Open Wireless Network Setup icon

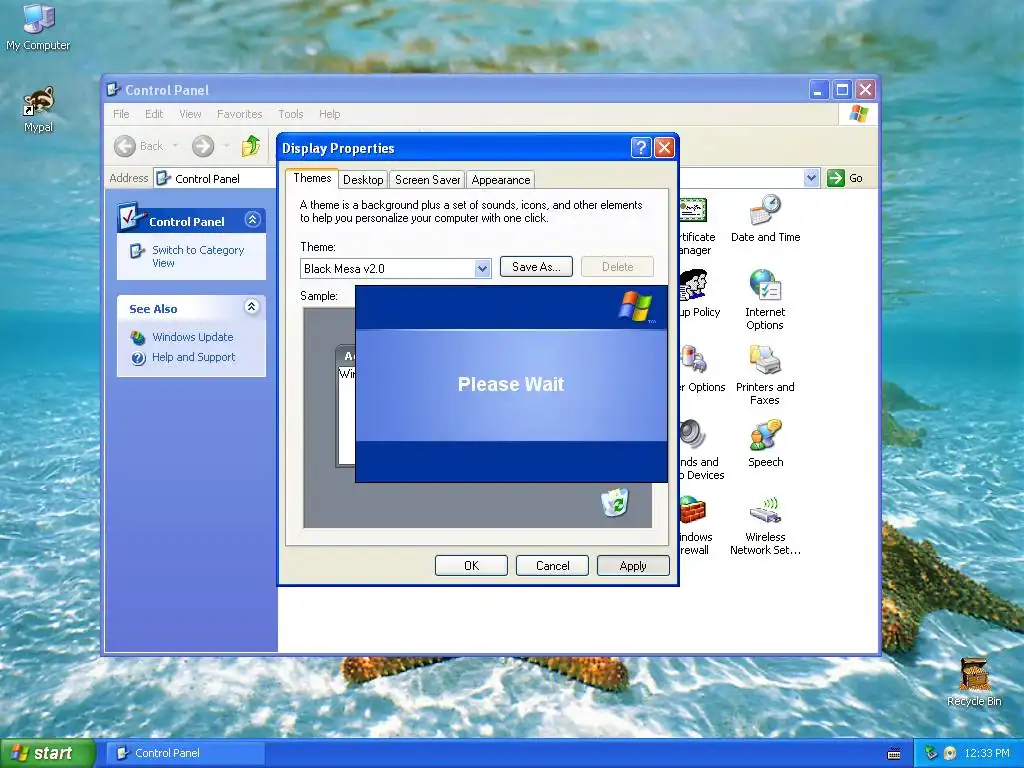[x=765, y=525]
